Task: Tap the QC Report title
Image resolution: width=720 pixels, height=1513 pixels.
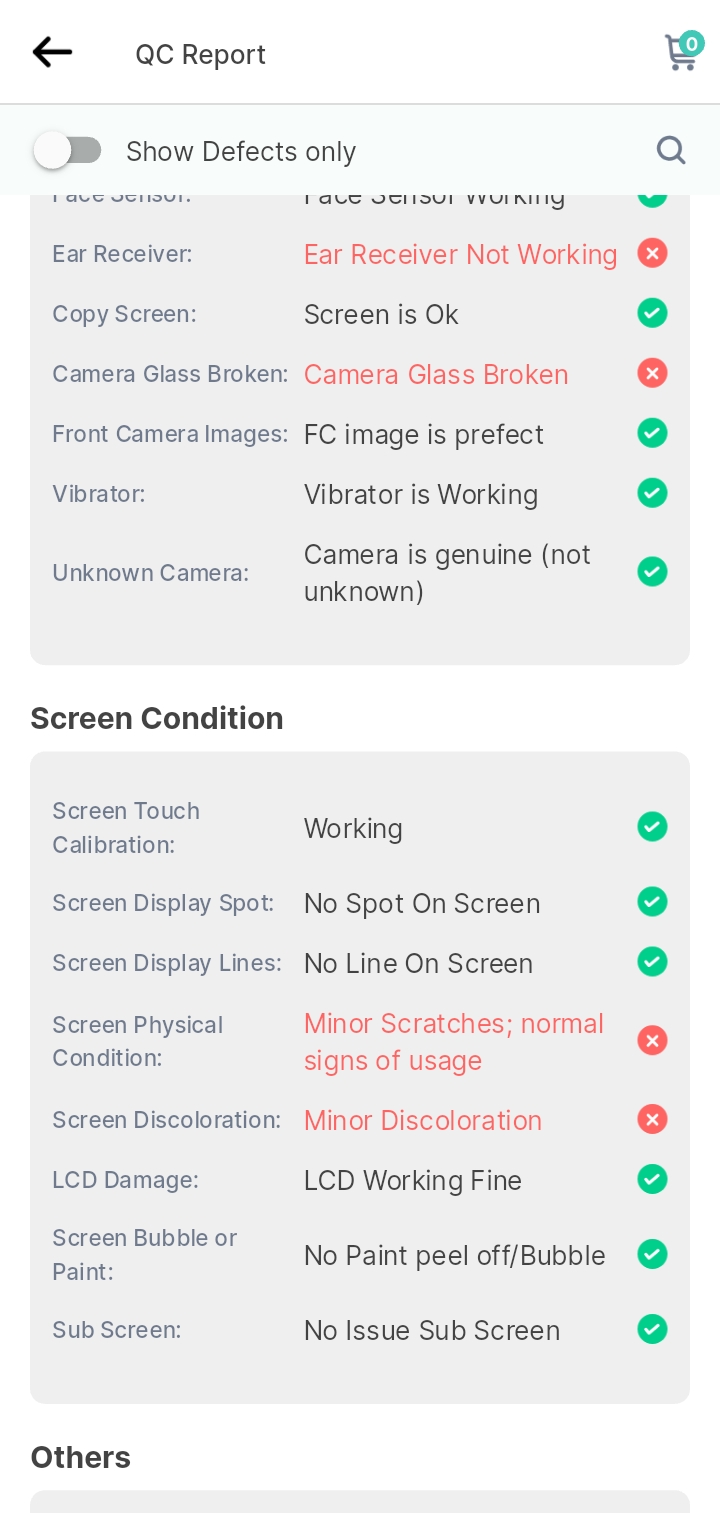Action: pyautogui.click(x=201, y=54)
